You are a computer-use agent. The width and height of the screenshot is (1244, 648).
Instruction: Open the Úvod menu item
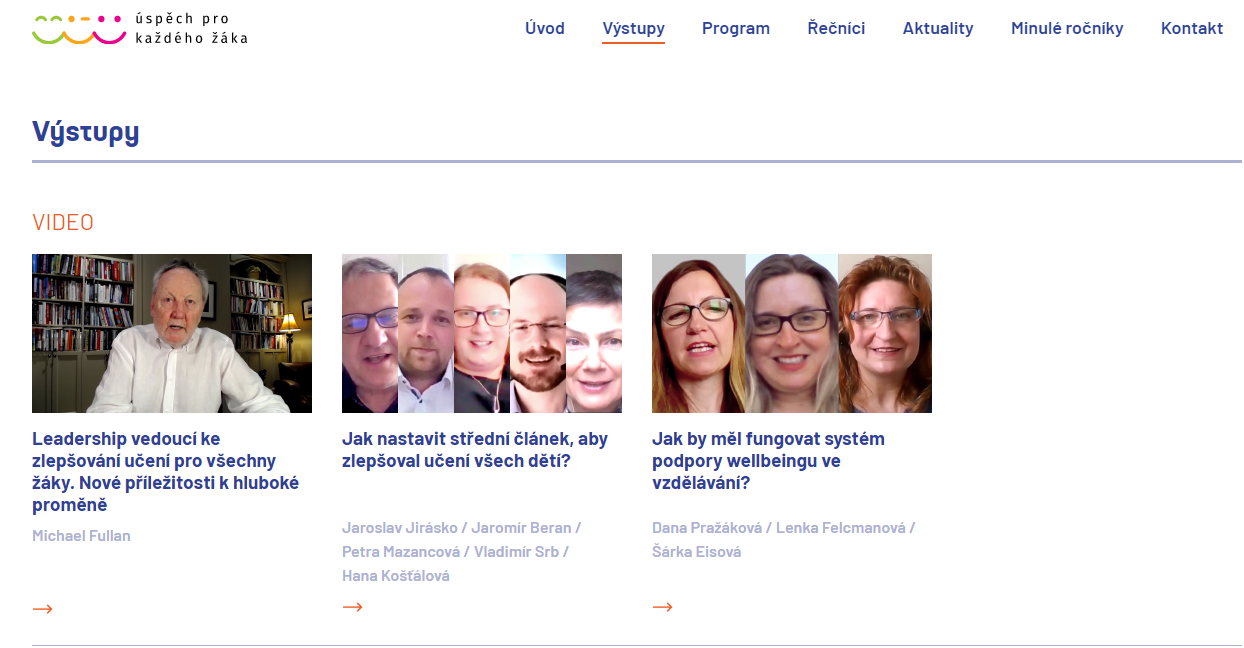click(x=545, y=28)
